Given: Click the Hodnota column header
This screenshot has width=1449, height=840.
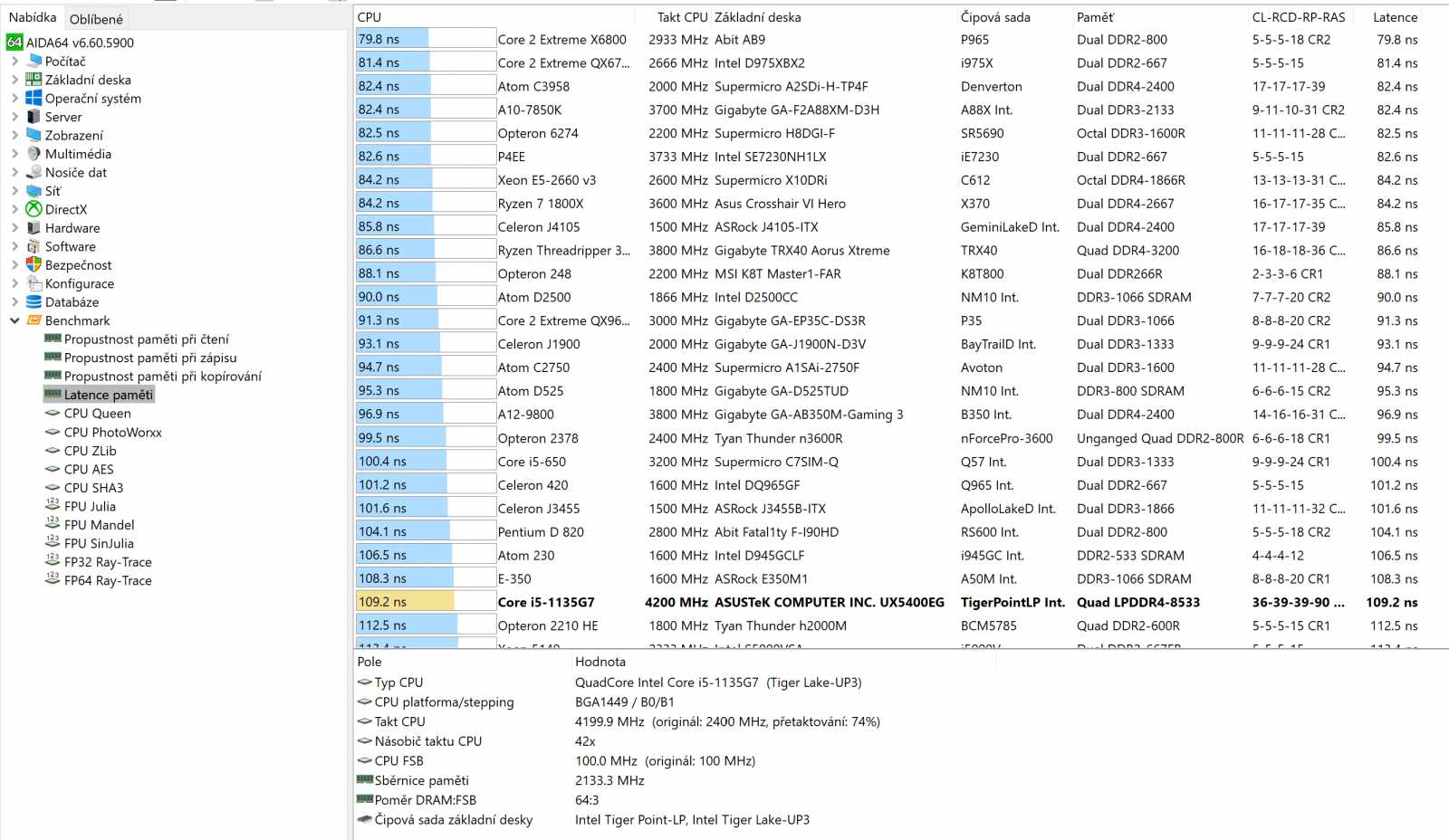Looking at the screenshot, I should click(784, 662).
